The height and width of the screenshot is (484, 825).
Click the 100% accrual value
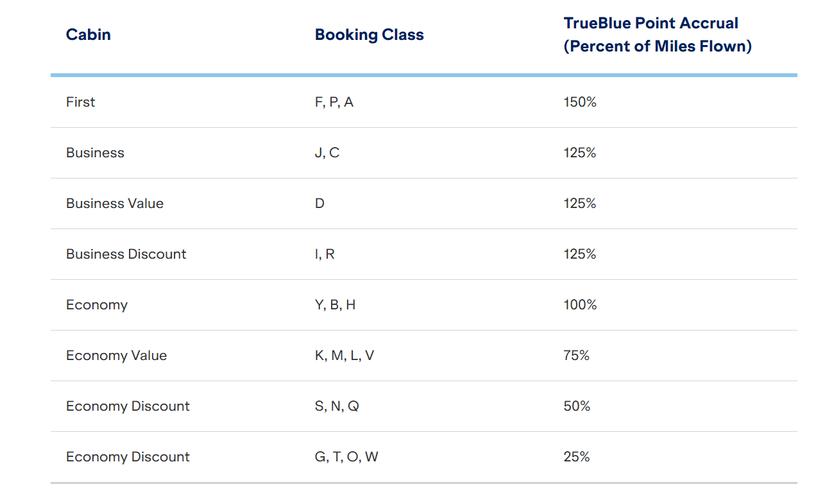point(580,305)
